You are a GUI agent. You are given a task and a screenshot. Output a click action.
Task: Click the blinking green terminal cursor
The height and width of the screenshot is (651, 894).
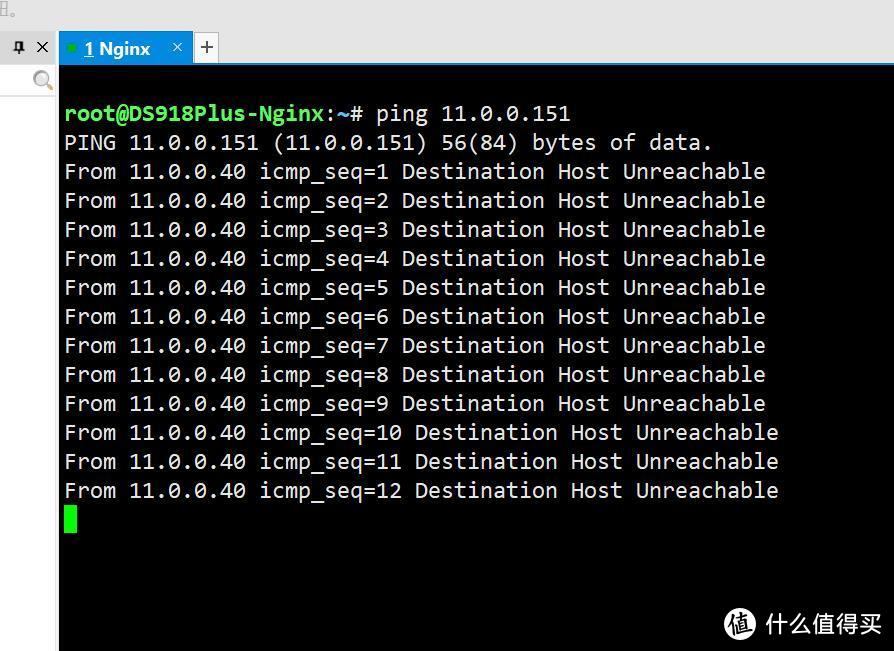click(70, 519)
